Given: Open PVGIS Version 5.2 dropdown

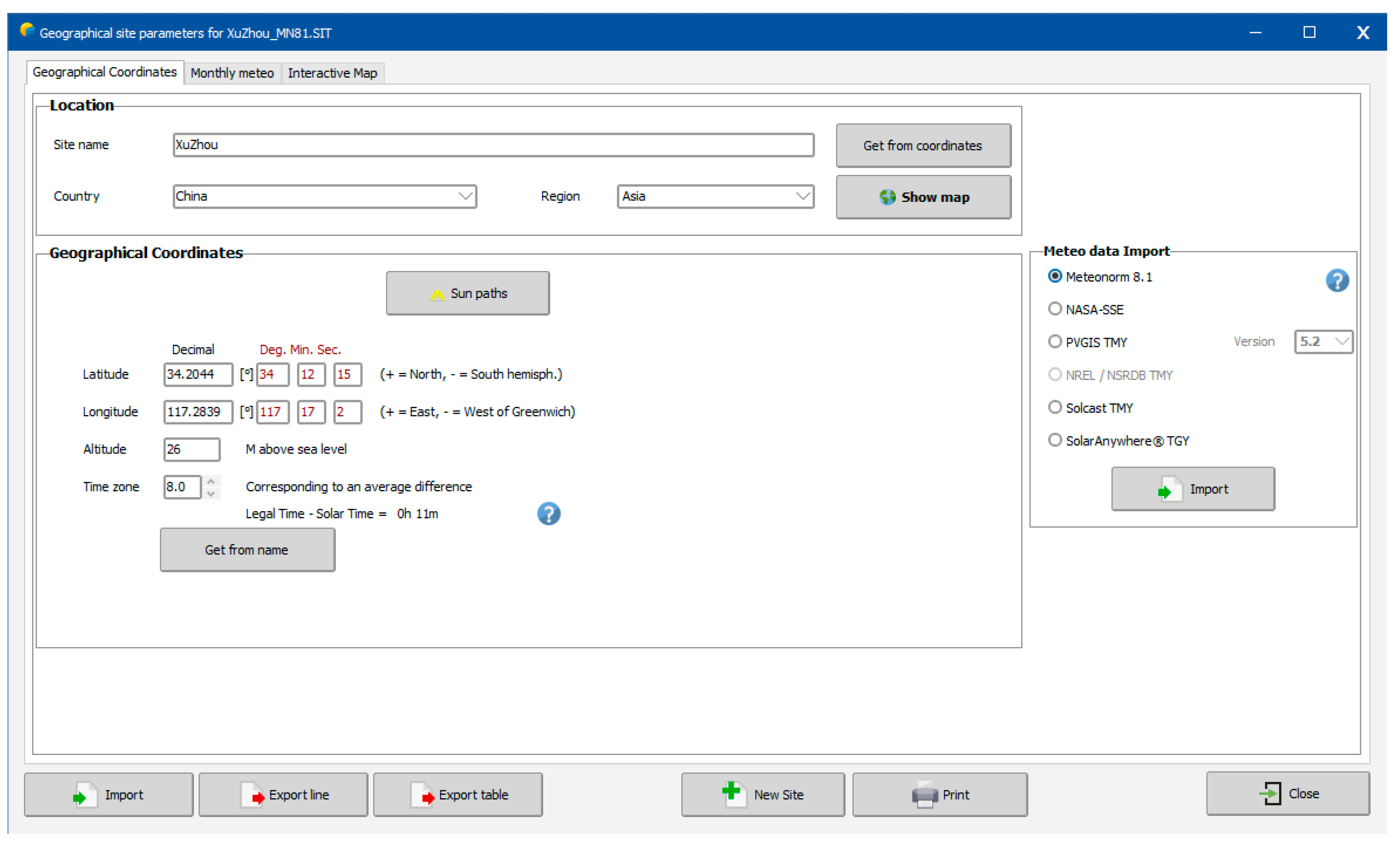Looking at the screenshot, I should coord(1341,342).
